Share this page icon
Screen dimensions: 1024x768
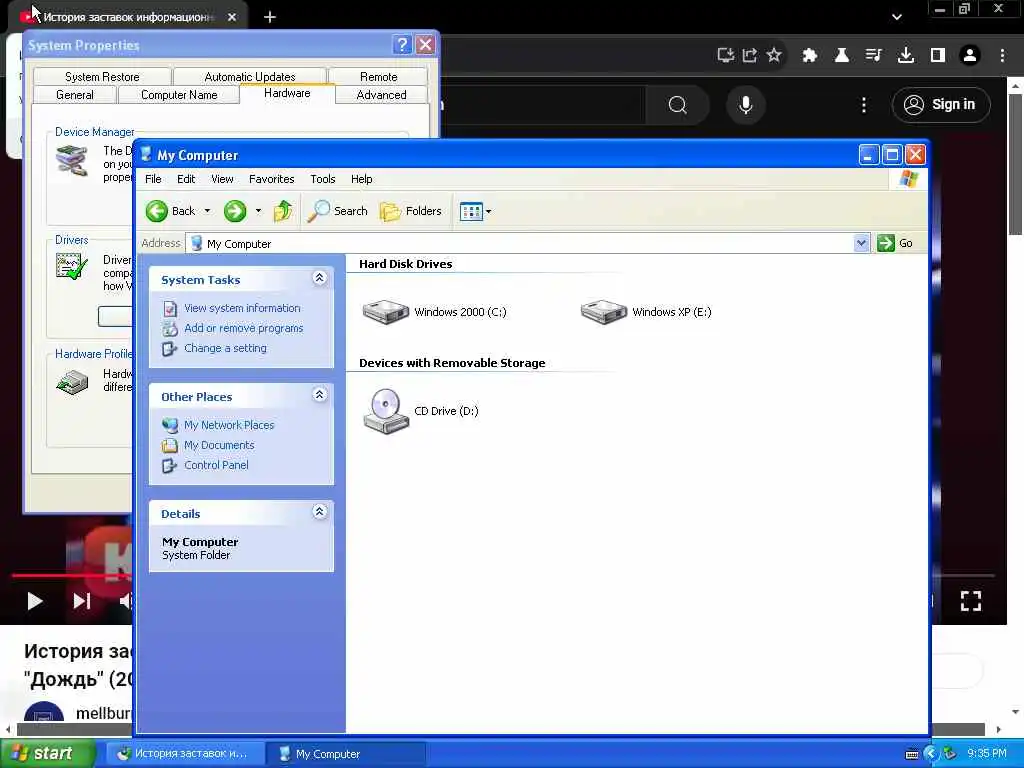(750, 55)
